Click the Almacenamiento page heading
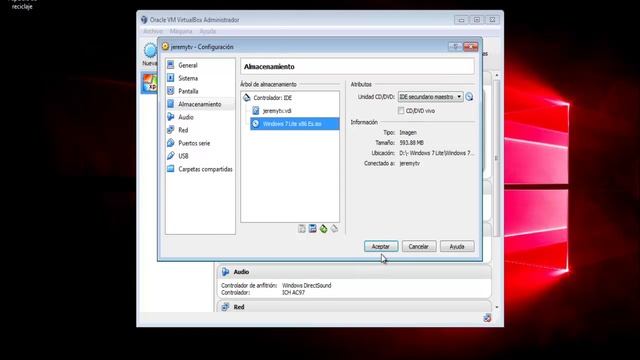This screenshot has width=640, height=360. click(269, 67)
